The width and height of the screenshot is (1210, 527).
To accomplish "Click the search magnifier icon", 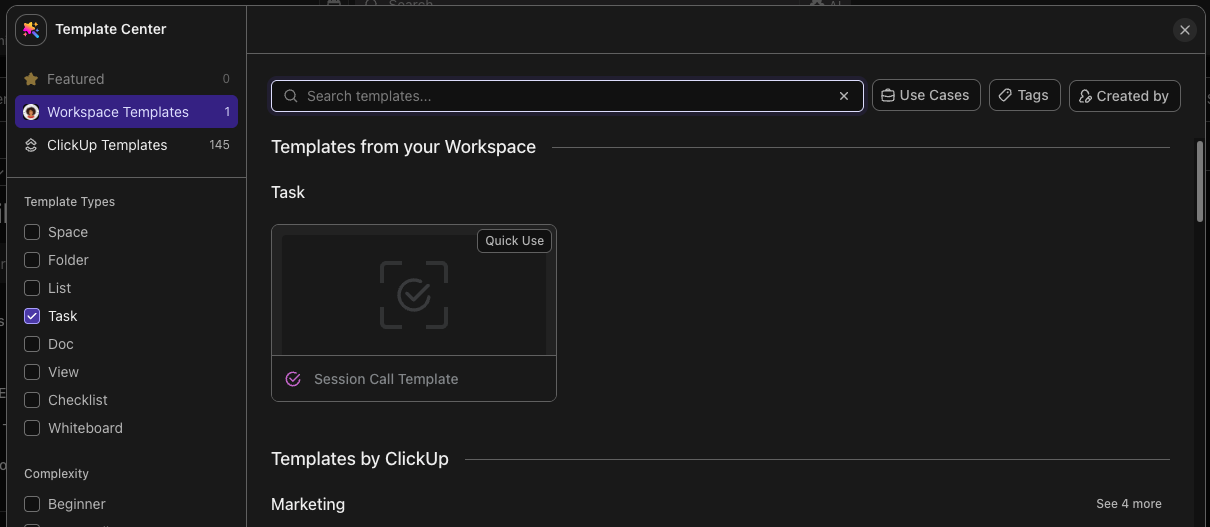I will point(291,96).
